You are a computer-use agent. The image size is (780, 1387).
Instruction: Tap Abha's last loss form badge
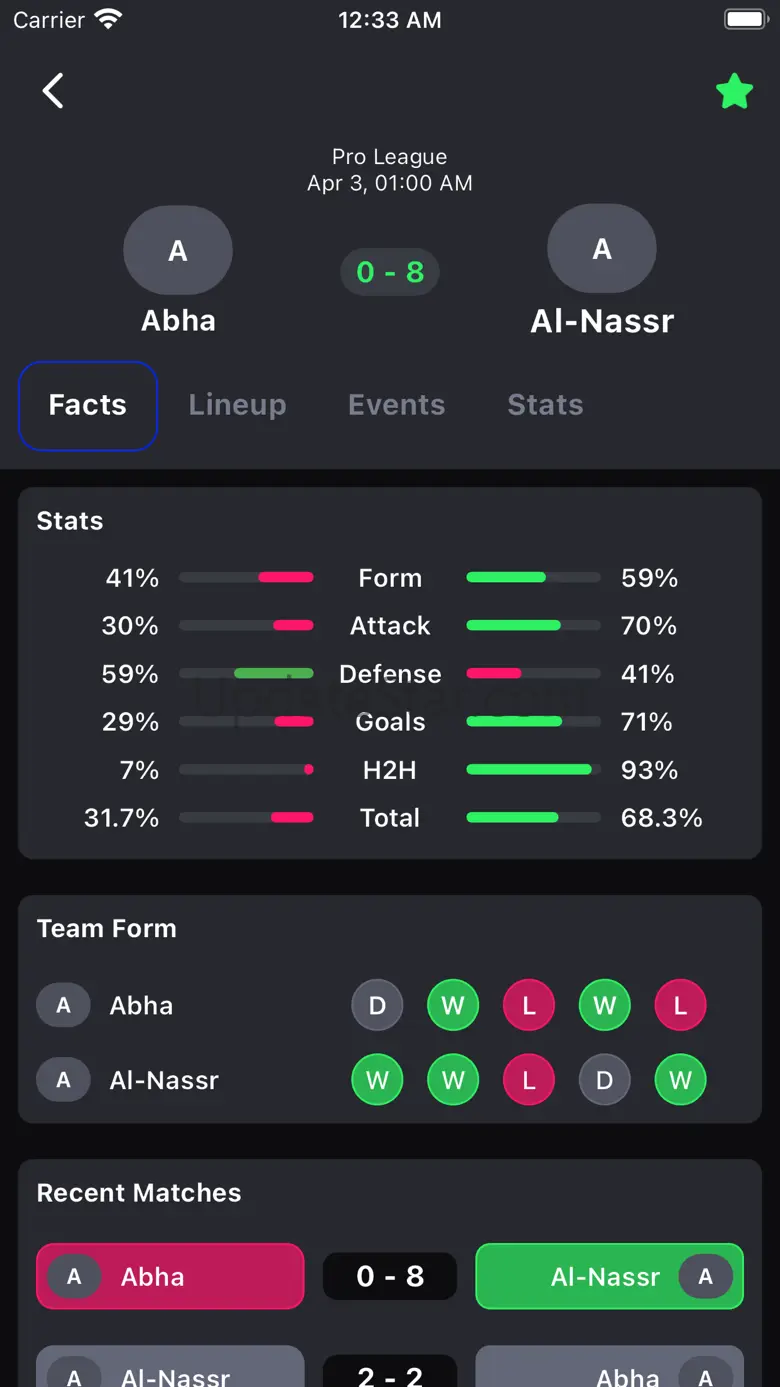[680, 1005]
